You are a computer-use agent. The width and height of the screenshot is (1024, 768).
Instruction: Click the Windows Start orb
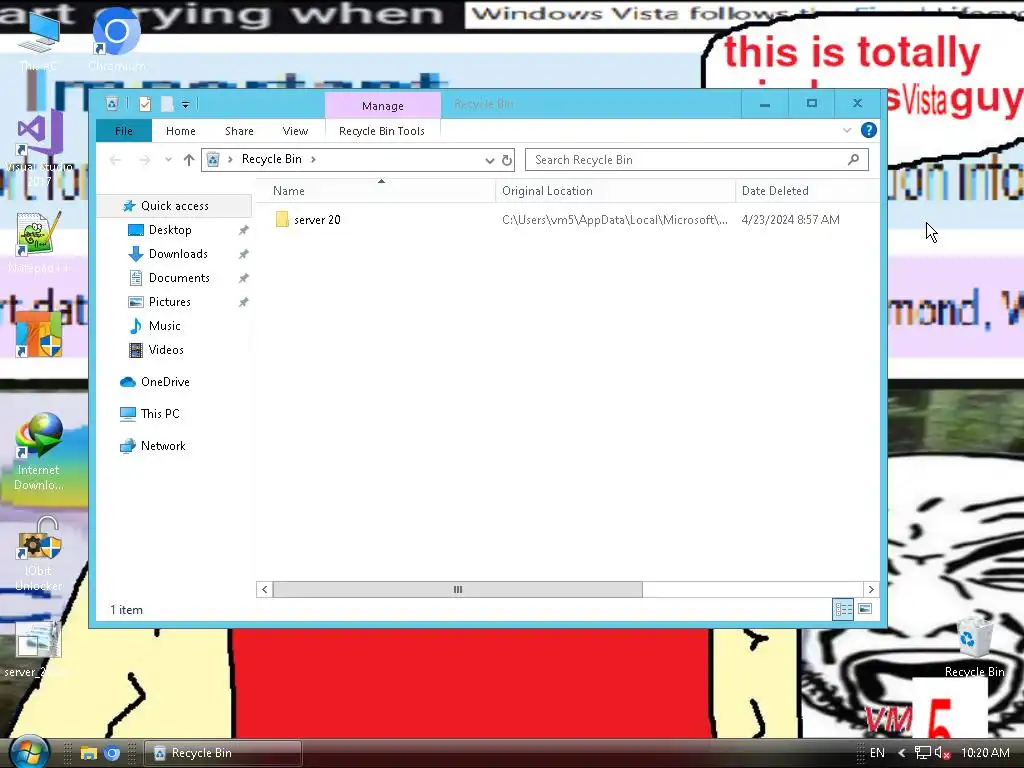[29, 752]
